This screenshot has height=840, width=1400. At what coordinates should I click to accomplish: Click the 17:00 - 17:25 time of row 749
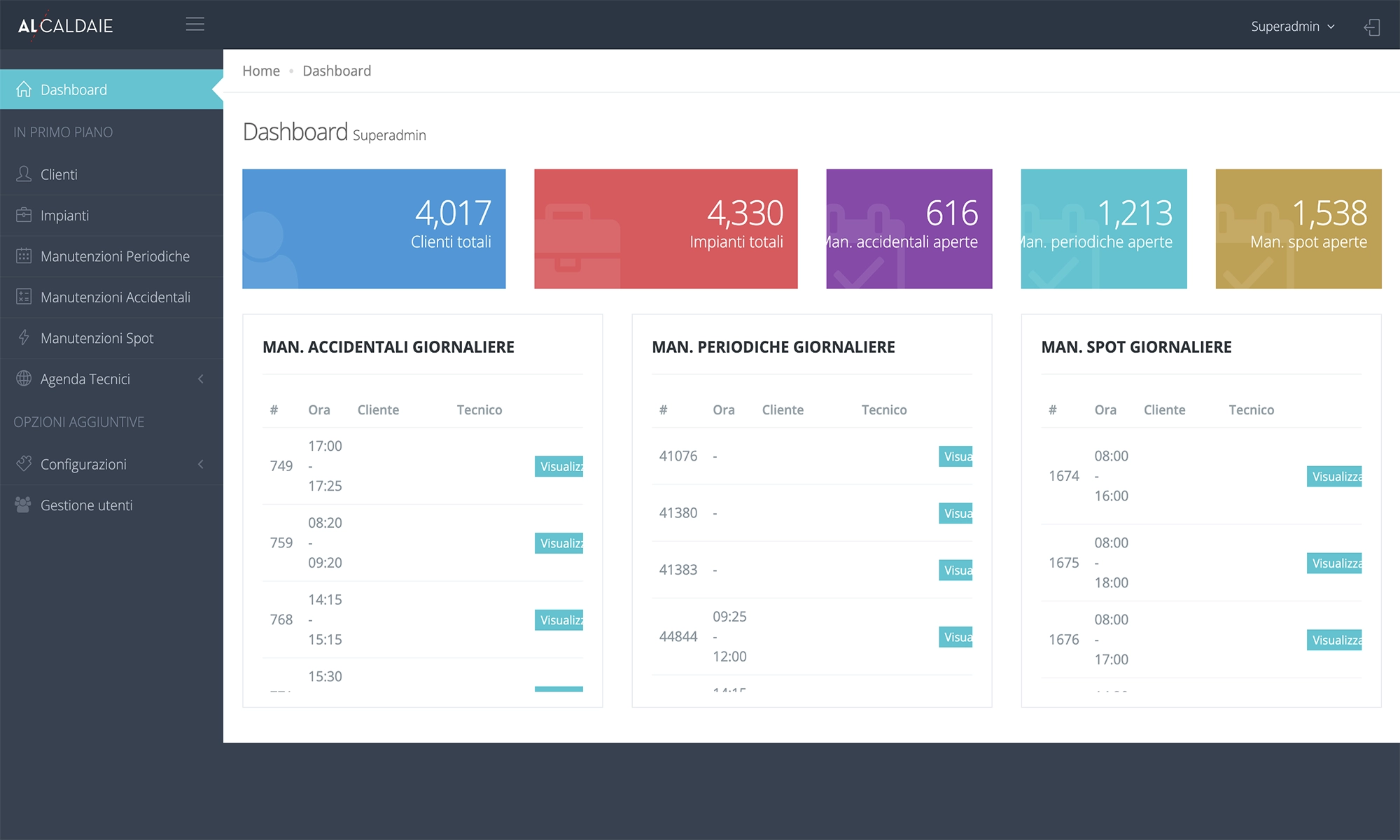tap(325, 466)
